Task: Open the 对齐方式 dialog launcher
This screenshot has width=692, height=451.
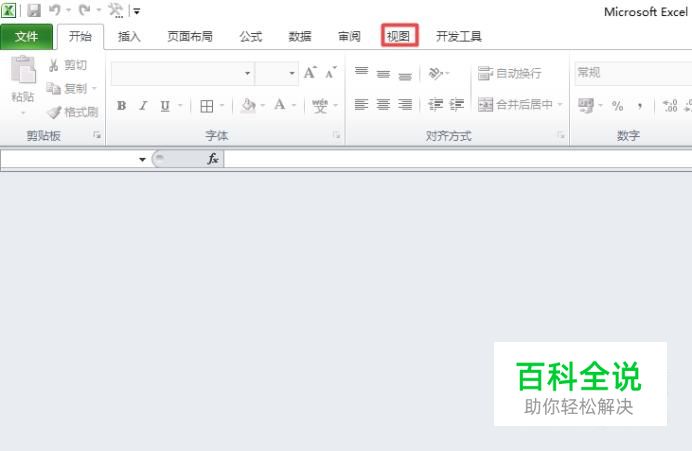Action: pyautogui.click(x=561, y=135)
